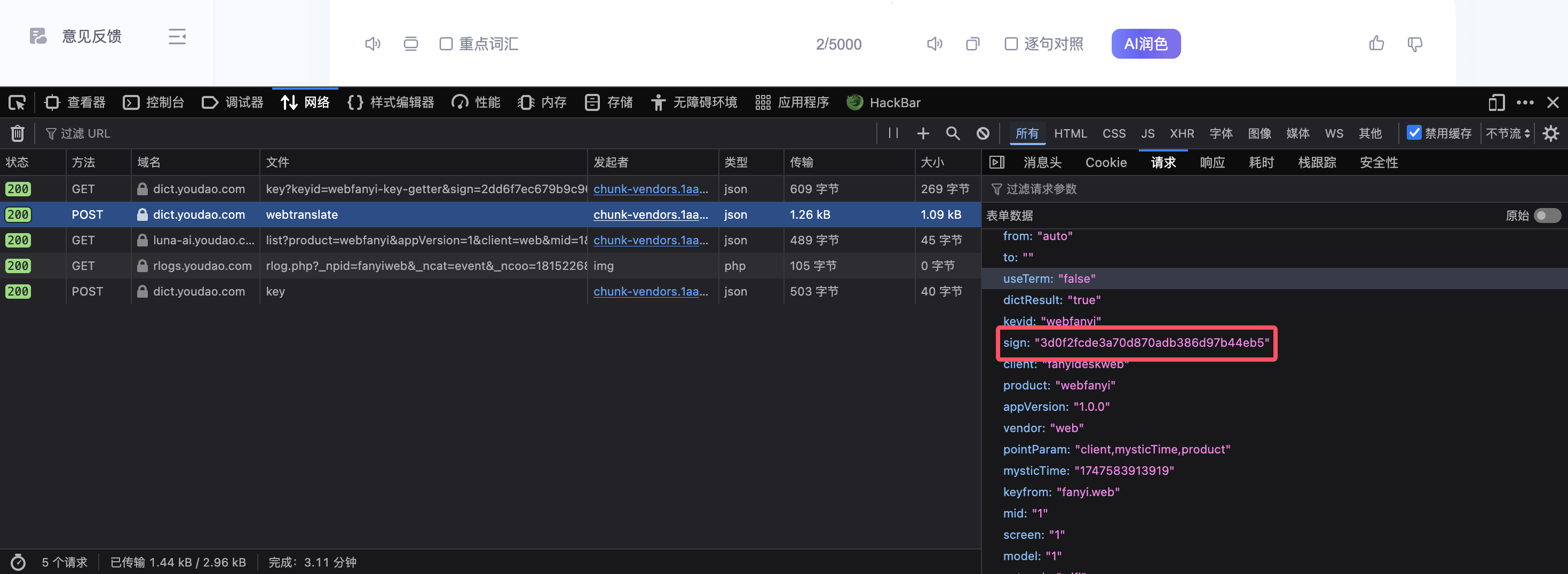Switch to the 响应 tab
This screenshot has width=1568, height=574.
point(1212,163)
